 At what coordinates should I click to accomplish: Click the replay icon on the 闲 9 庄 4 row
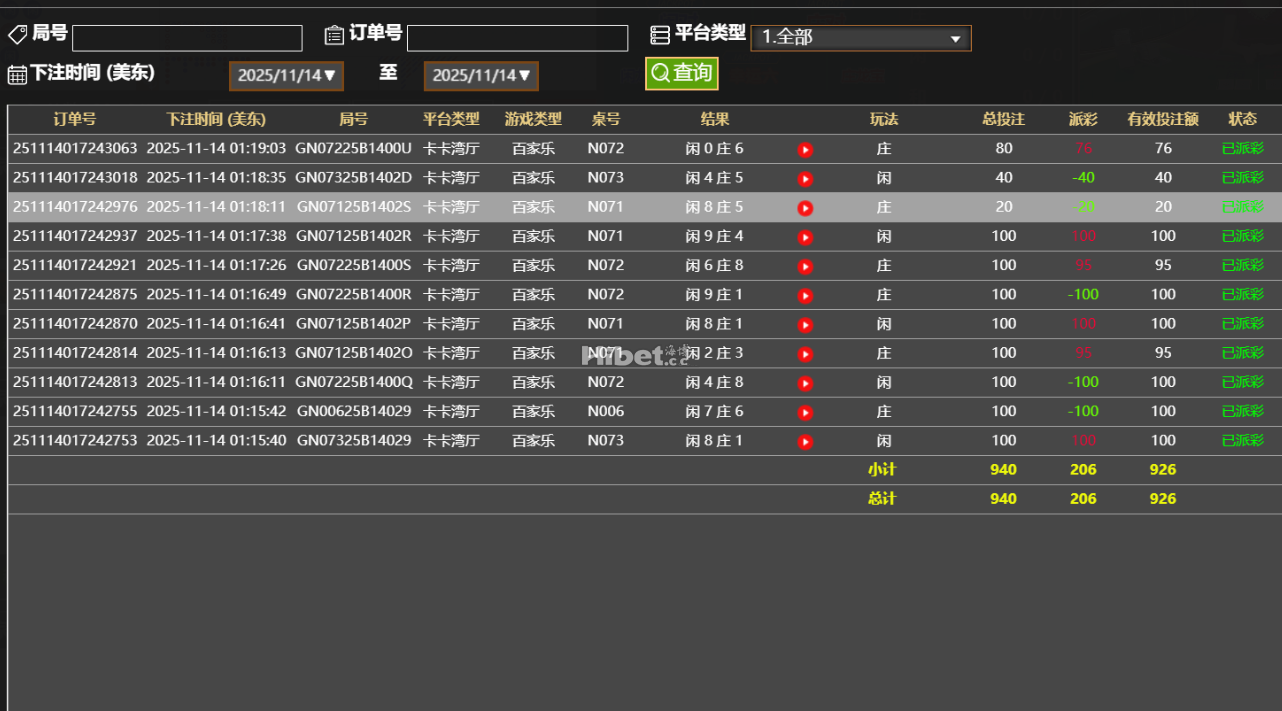[805, 237]
